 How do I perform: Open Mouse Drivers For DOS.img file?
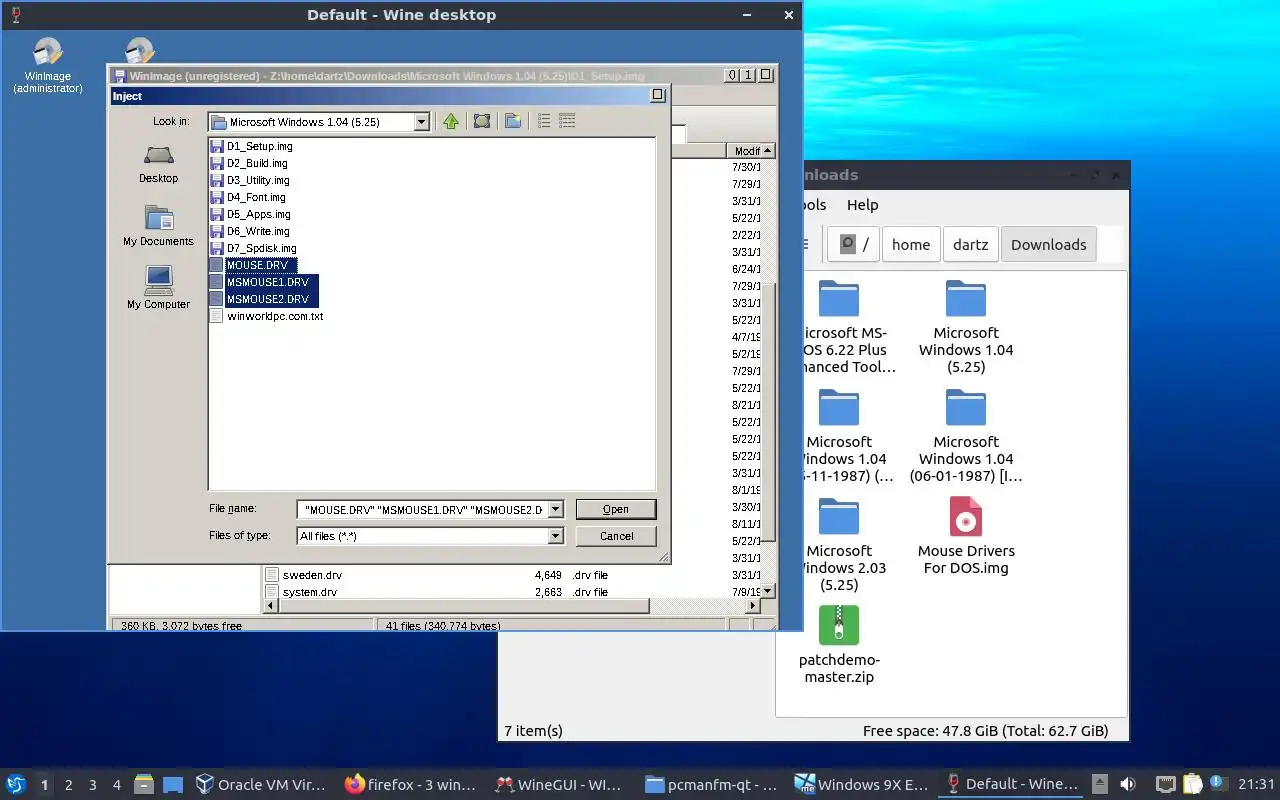click(x=966, y=536)
